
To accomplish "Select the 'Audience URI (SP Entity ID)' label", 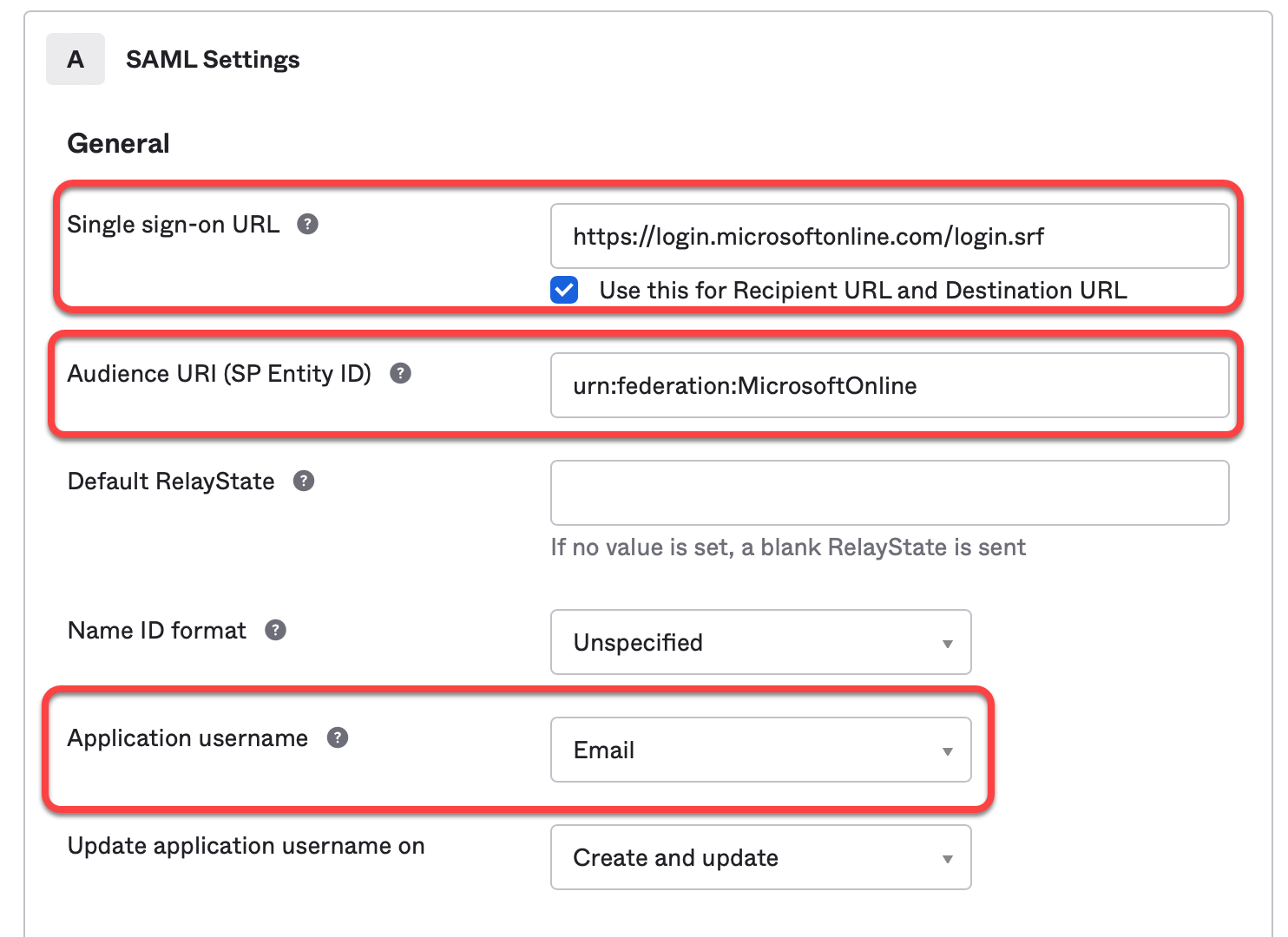I will 220,374.
